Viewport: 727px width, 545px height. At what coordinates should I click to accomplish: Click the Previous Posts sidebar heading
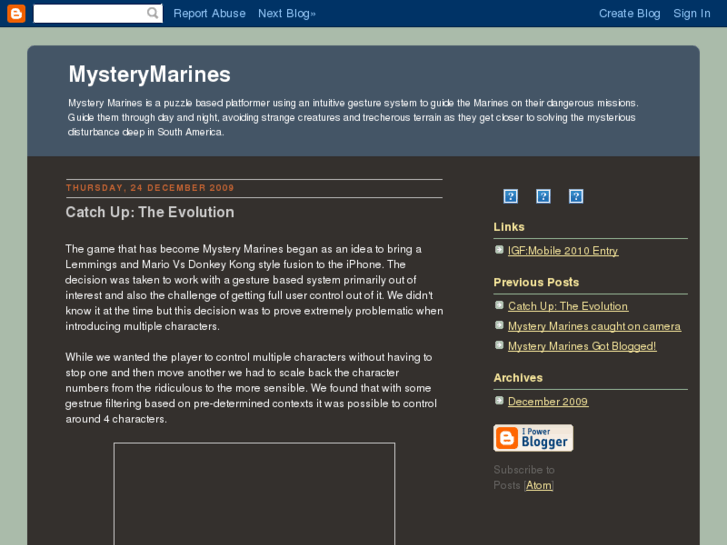point(536,282)
